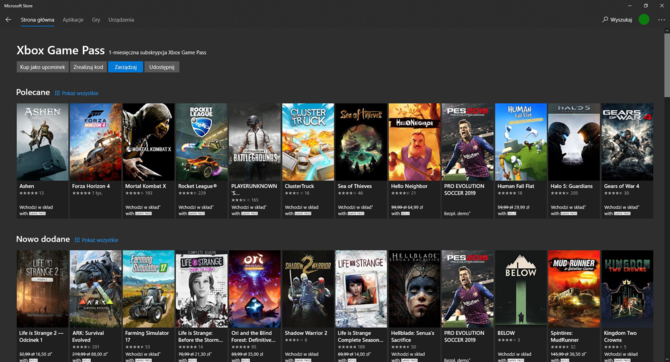Open BELOW game cover
This screenshot has width=670, height=362.
pyautogui.click(x=521, y=289)
